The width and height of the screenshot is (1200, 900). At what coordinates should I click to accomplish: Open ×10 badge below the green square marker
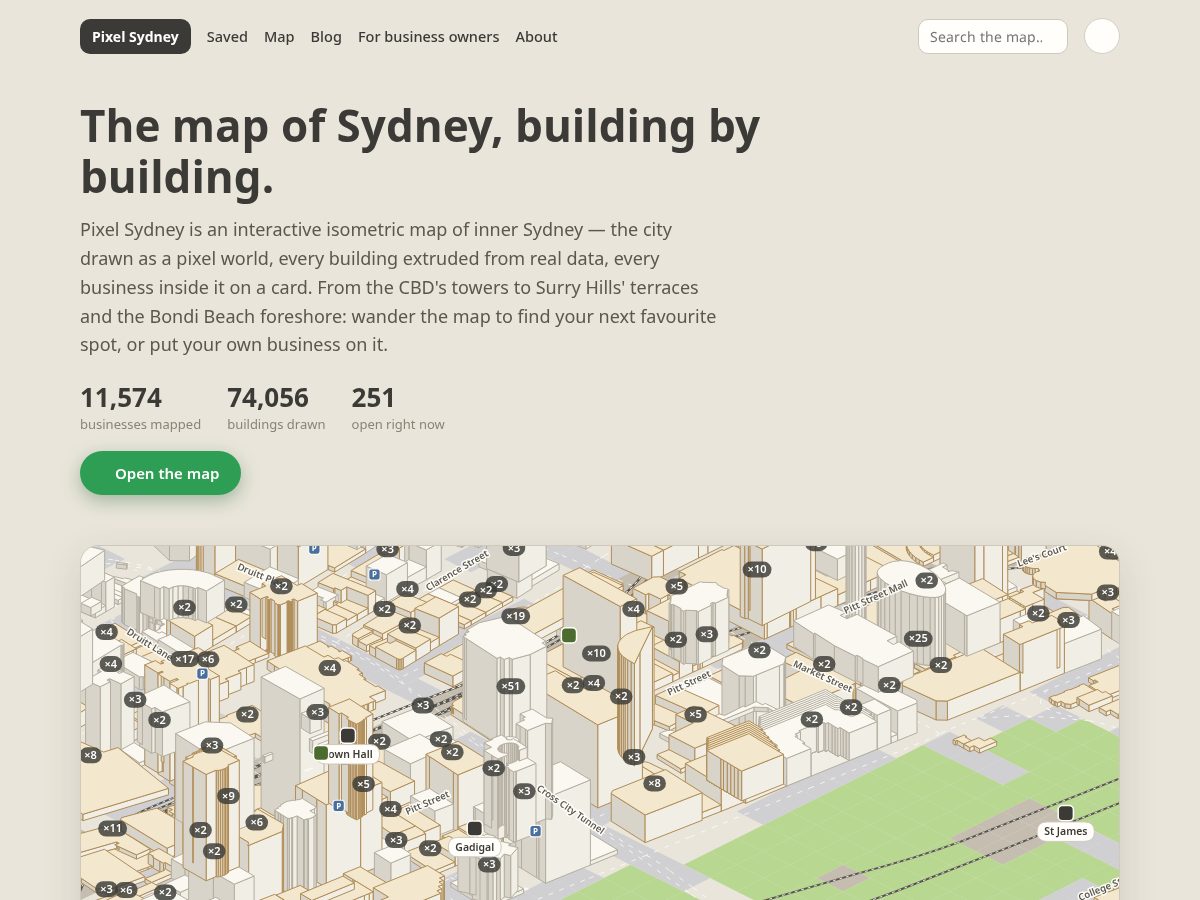[x=596, y=653]
